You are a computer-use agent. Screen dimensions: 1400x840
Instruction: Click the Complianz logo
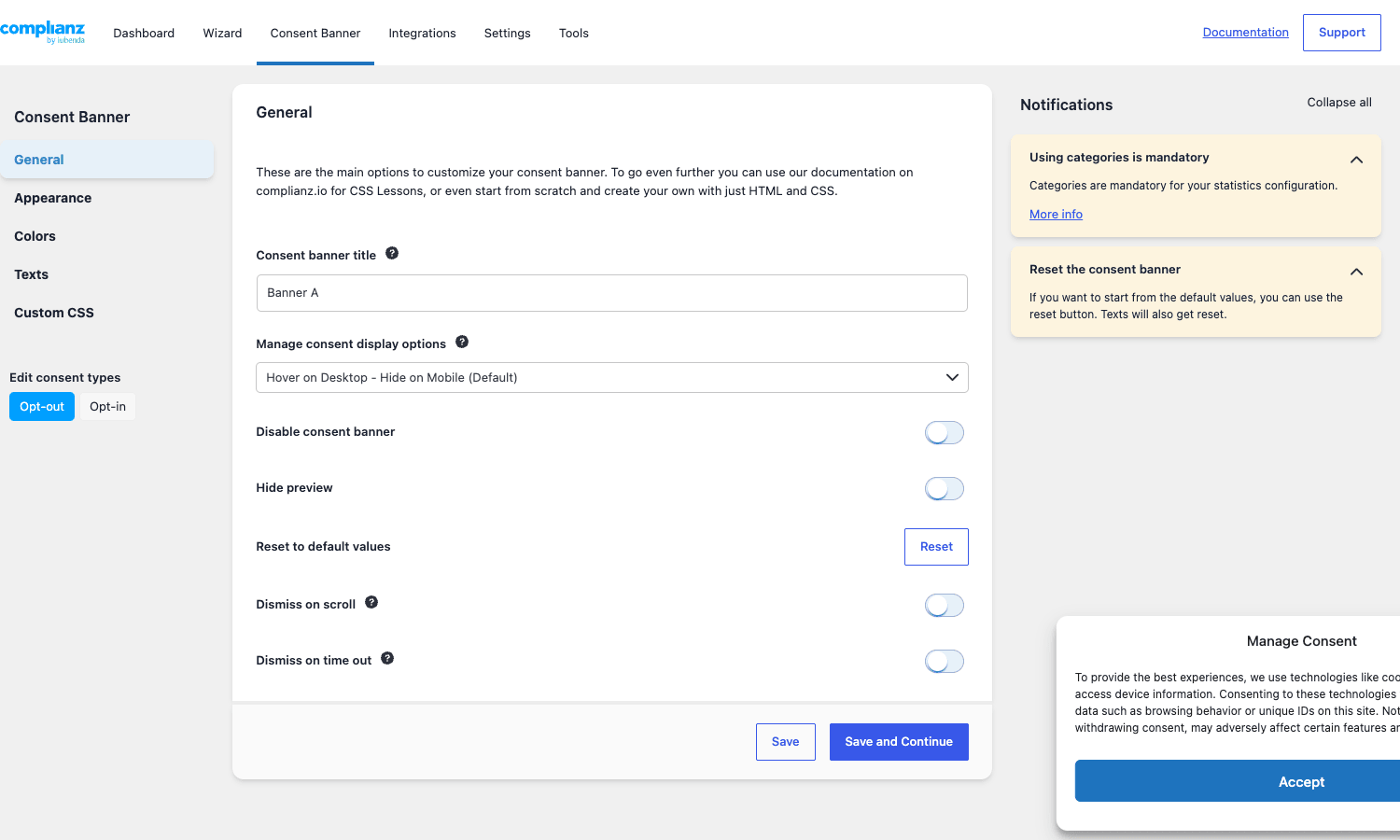click(43, 32)
